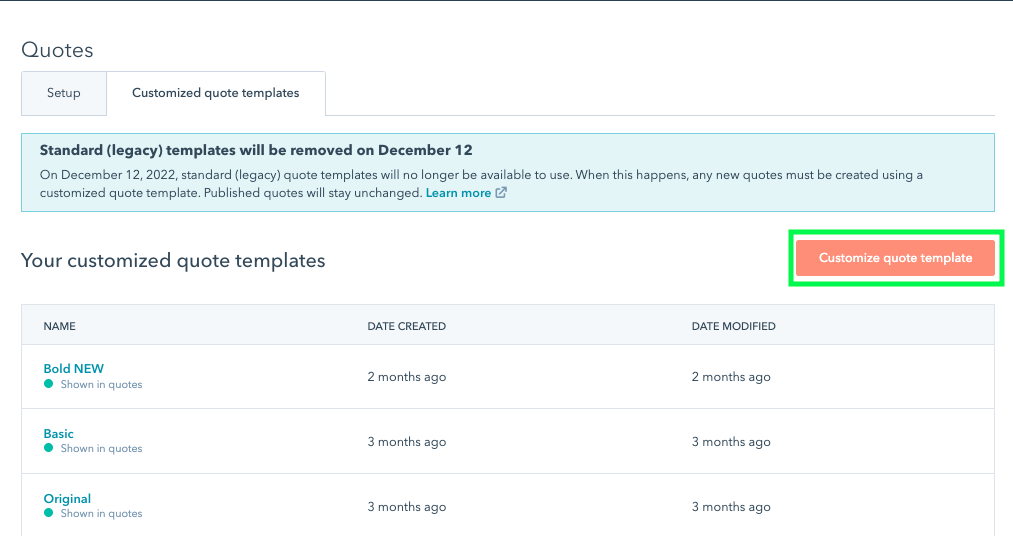Click "Shown in quotes" under Basic
This screenshot has height=536, width=1013.
coord(101,449)
